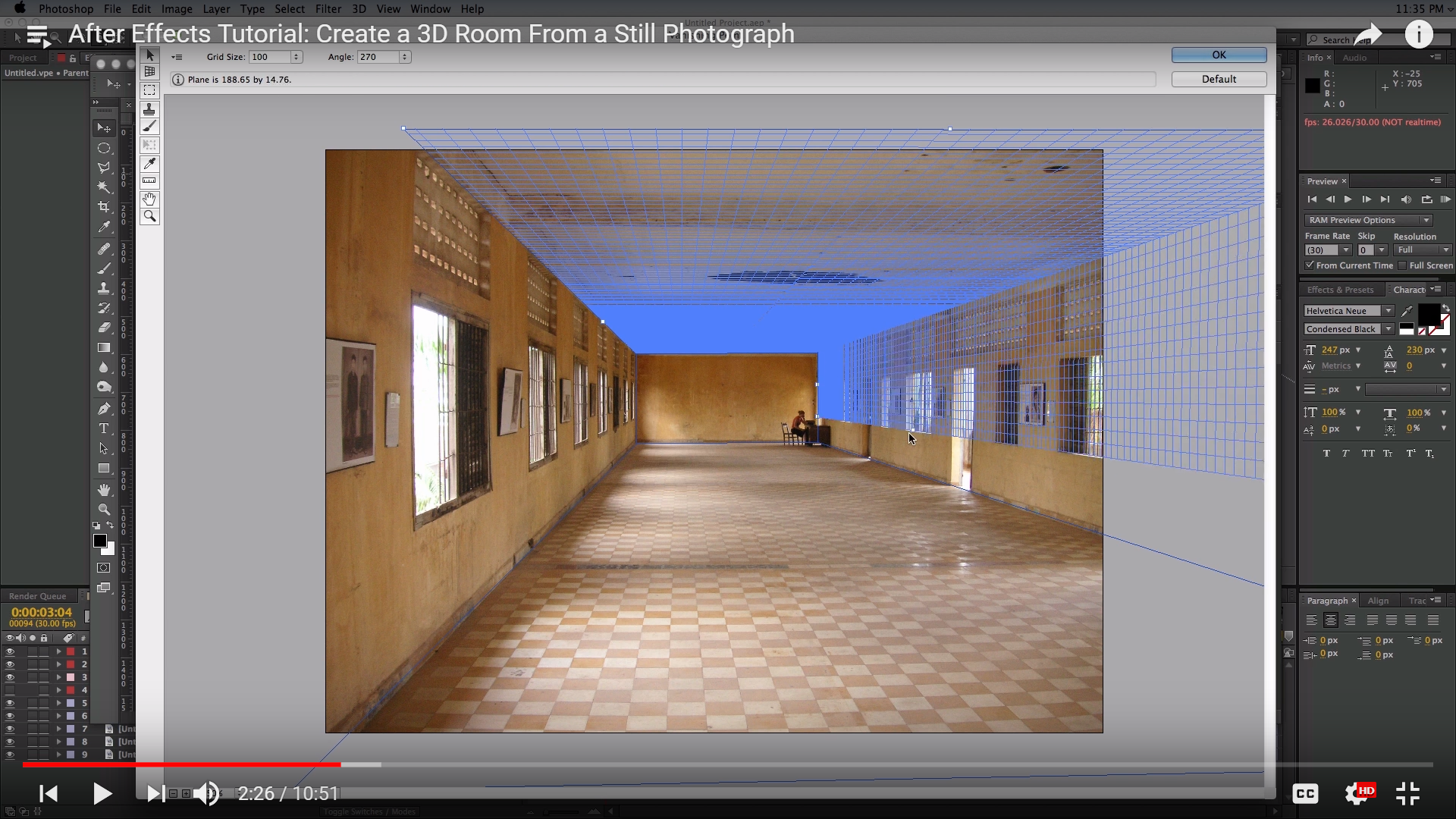Toggle the From Current Time checkbox
The height and width of the screenshot is (819, 1456).
pos(1310,265)
